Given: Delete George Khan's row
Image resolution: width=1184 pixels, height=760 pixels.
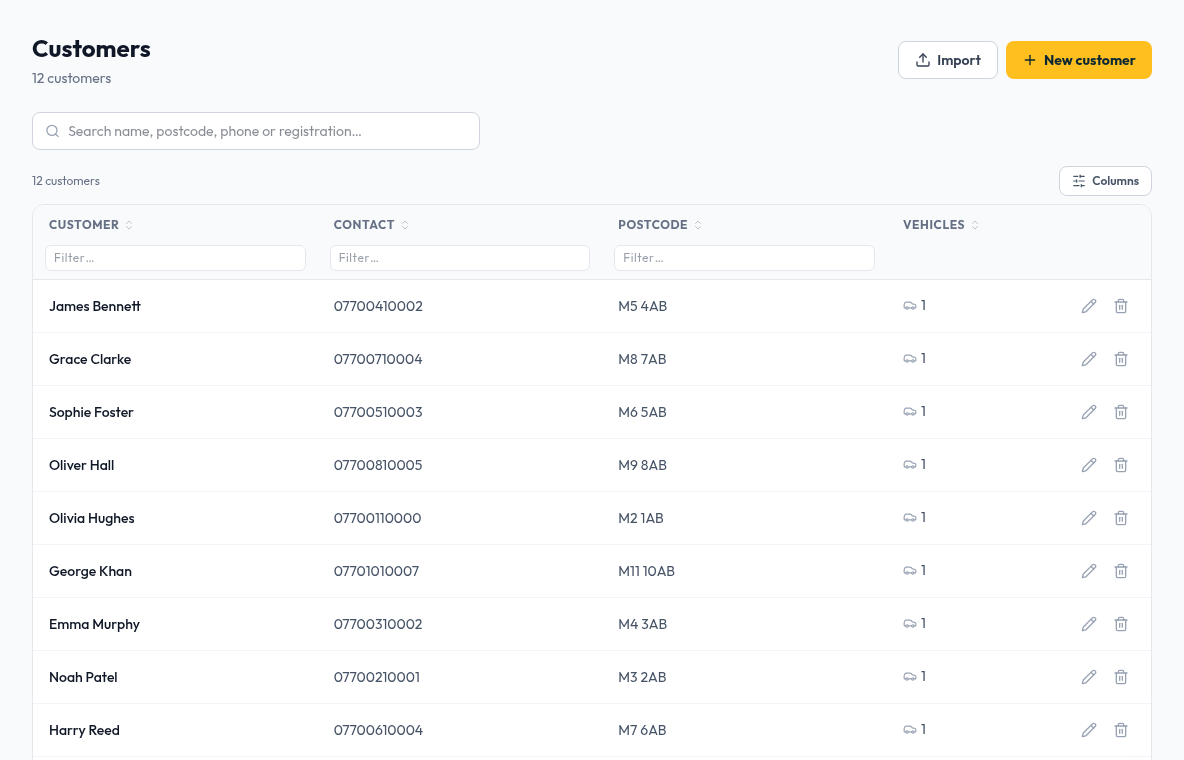Looking at the screenshot, I should [1121, 570].
